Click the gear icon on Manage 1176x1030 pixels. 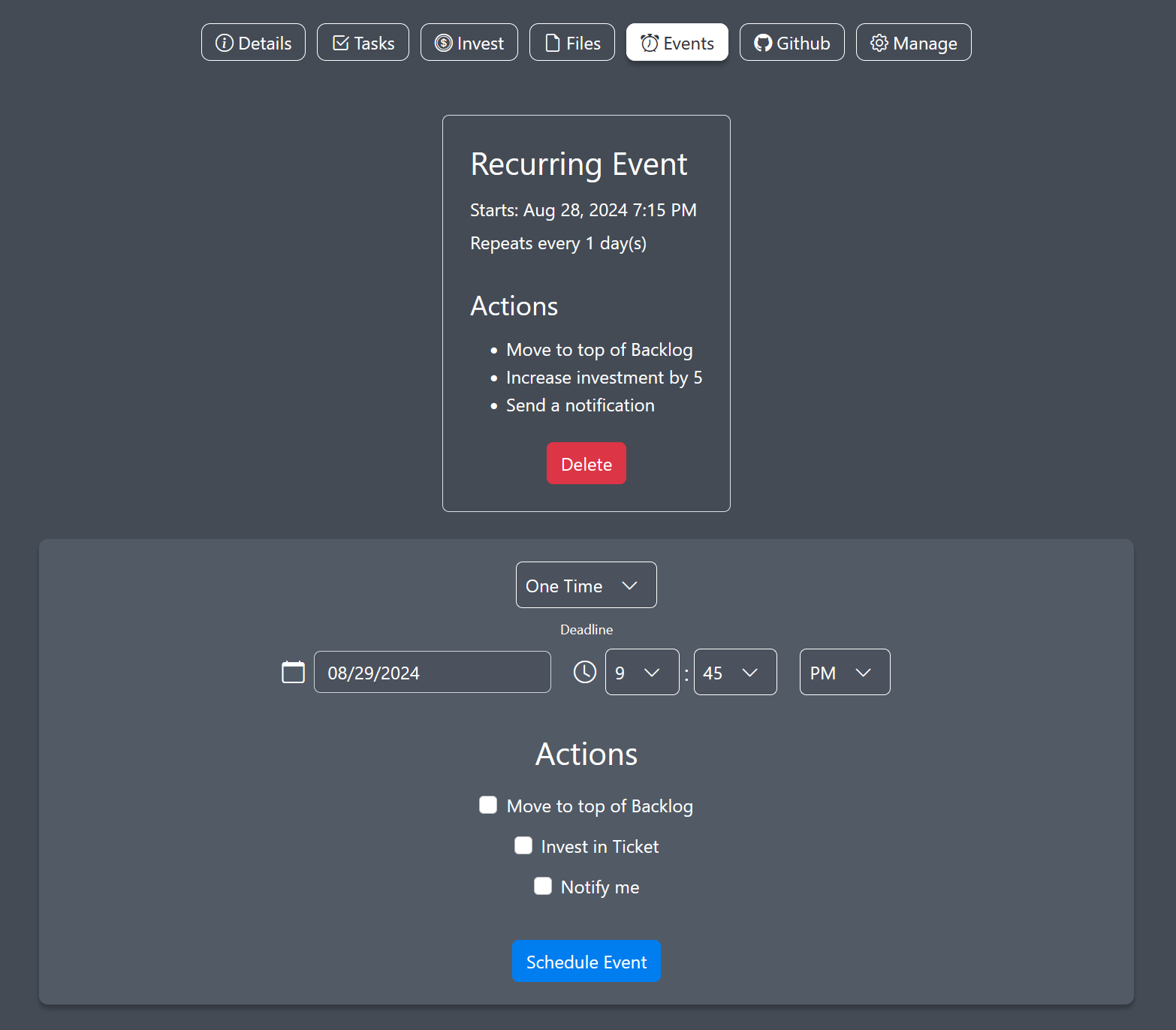point(879,43)
